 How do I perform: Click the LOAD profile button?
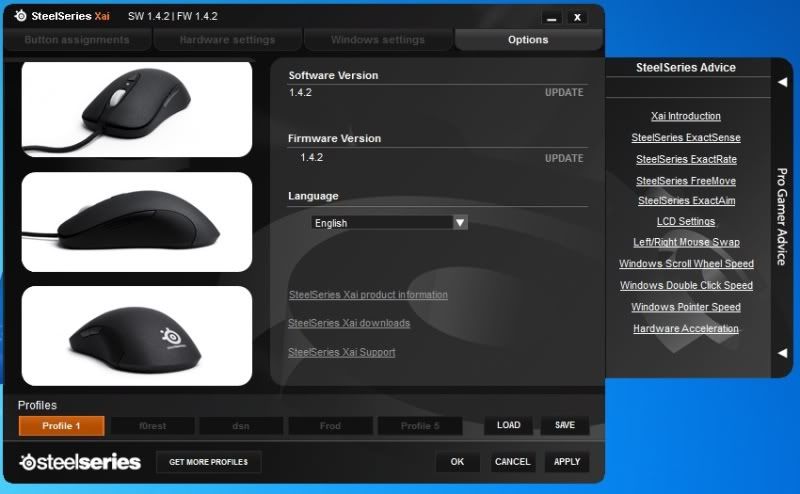[x=509, y=425]
